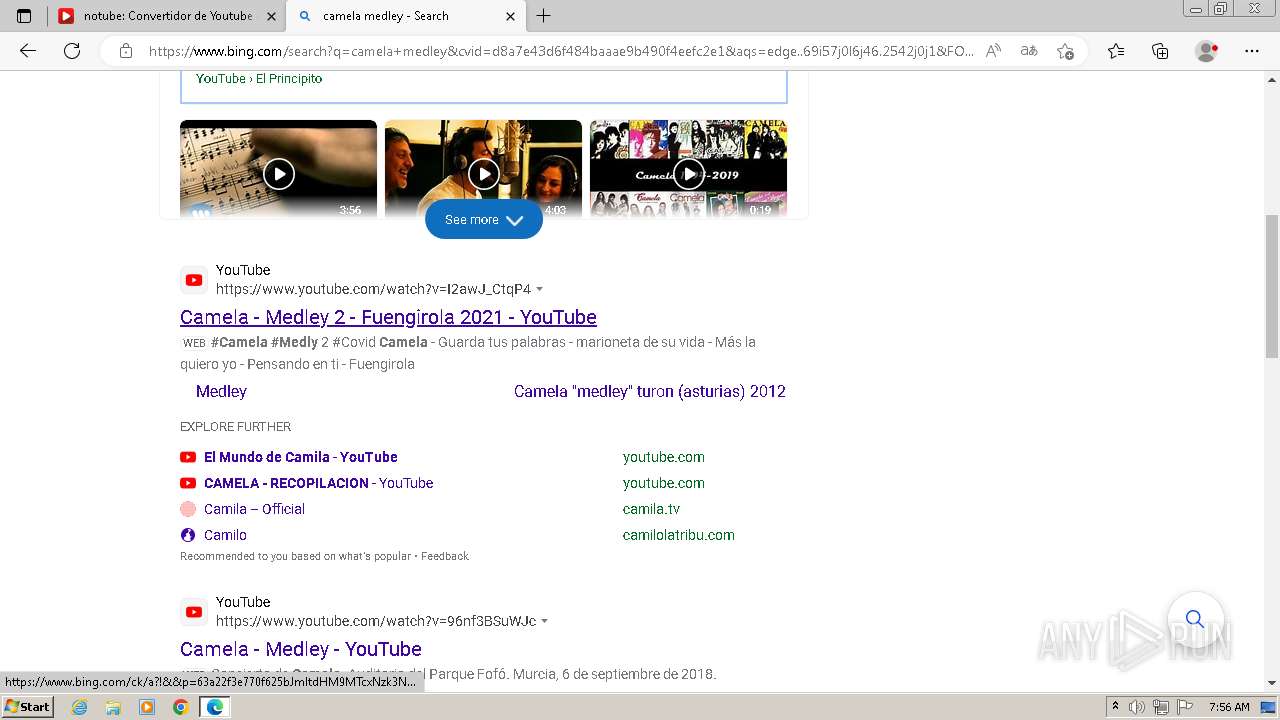Open camilolatribu.com domain link
Image resolution: width=1280 pixels, height=720 pixels.
(x=679, y=535)
